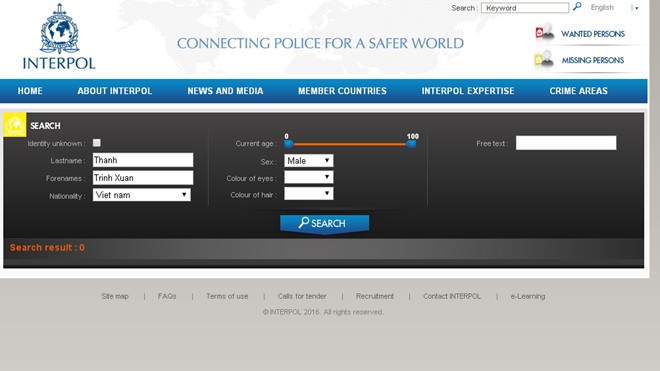Image resolution: width=660 pixels, height=371 pixels.
Task: Open the CRIME AREAS menu
Action: point(578,91)
